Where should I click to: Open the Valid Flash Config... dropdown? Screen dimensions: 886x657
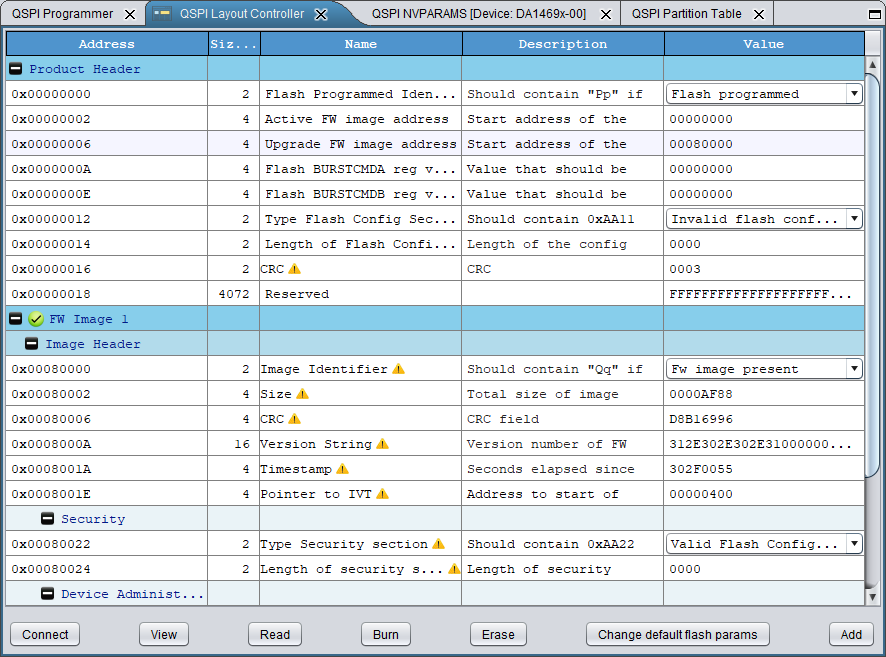(x=854, y=544)
